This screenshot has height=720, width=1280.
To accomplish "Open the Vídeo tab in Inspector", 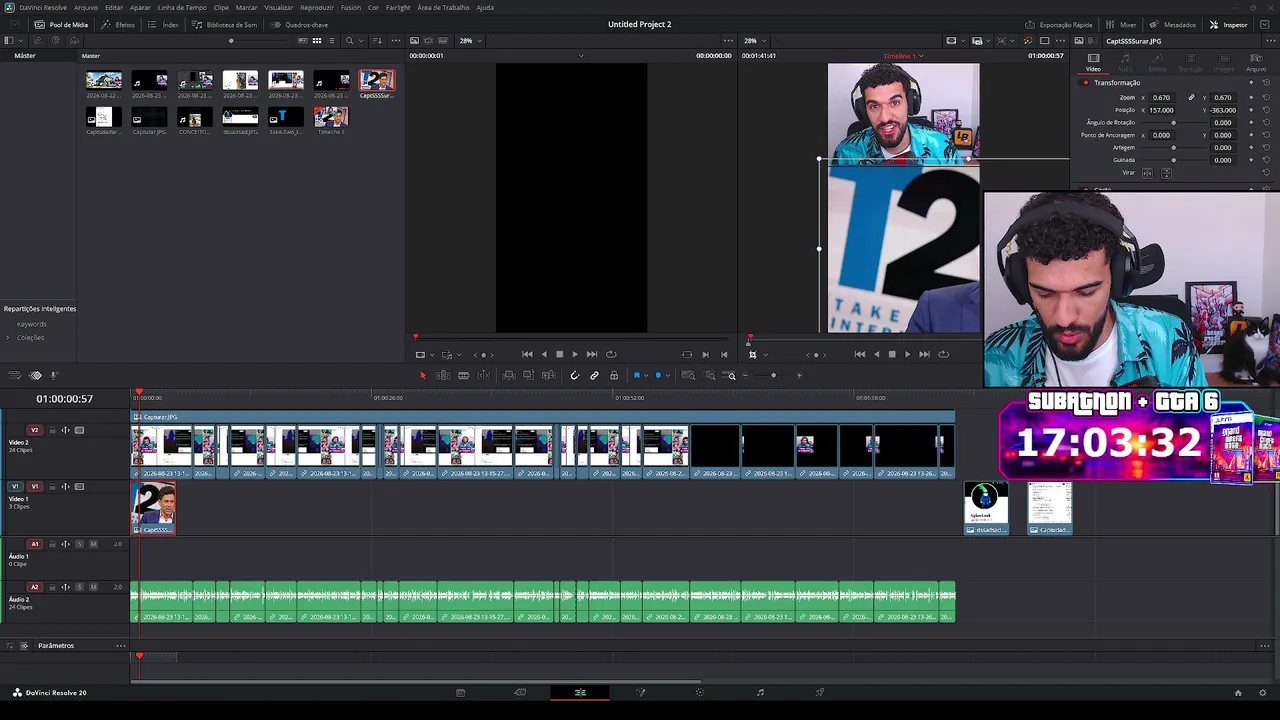I will (1093, 62).
